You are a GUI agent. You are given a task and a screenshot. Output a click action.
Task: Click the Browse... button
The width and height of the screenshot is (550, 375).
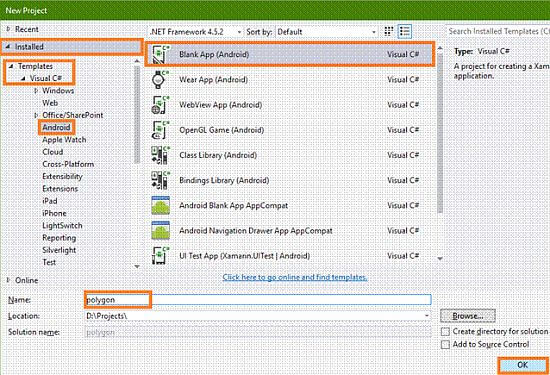(468, 316)
